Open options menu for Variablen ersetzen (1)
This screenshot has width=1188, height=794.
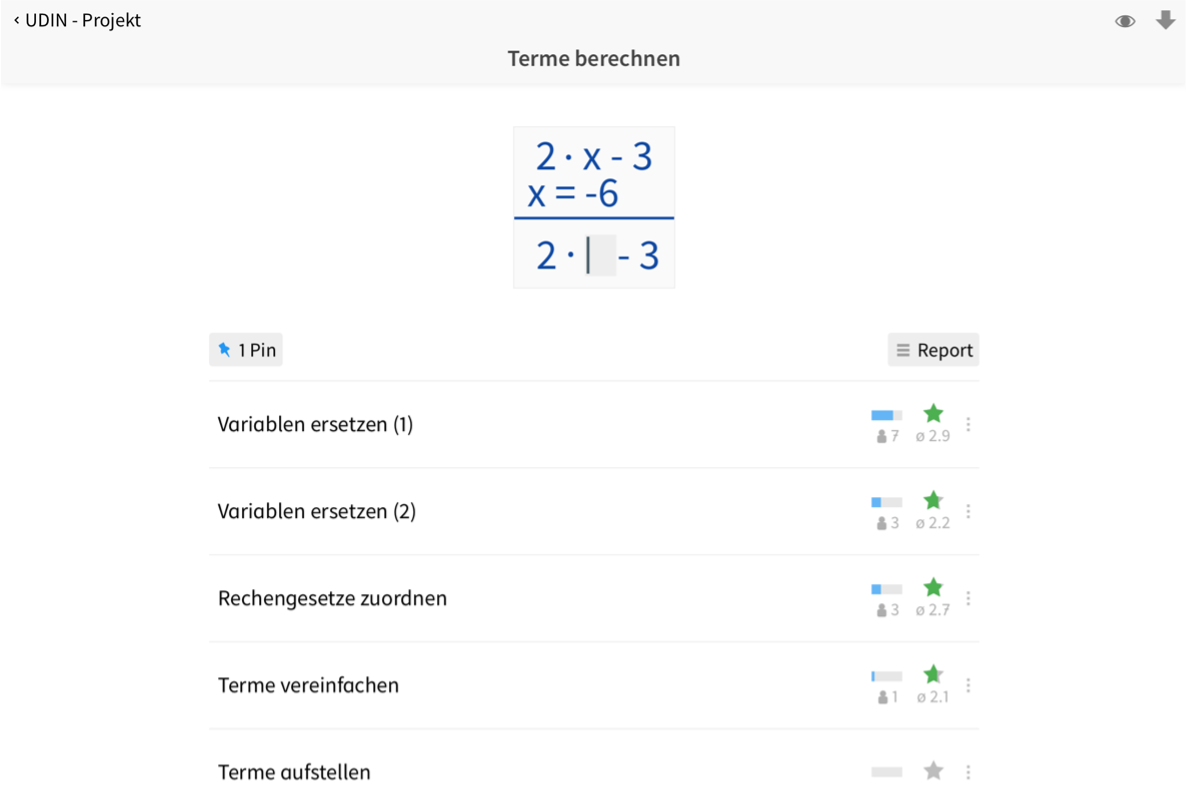click(968, 425)
